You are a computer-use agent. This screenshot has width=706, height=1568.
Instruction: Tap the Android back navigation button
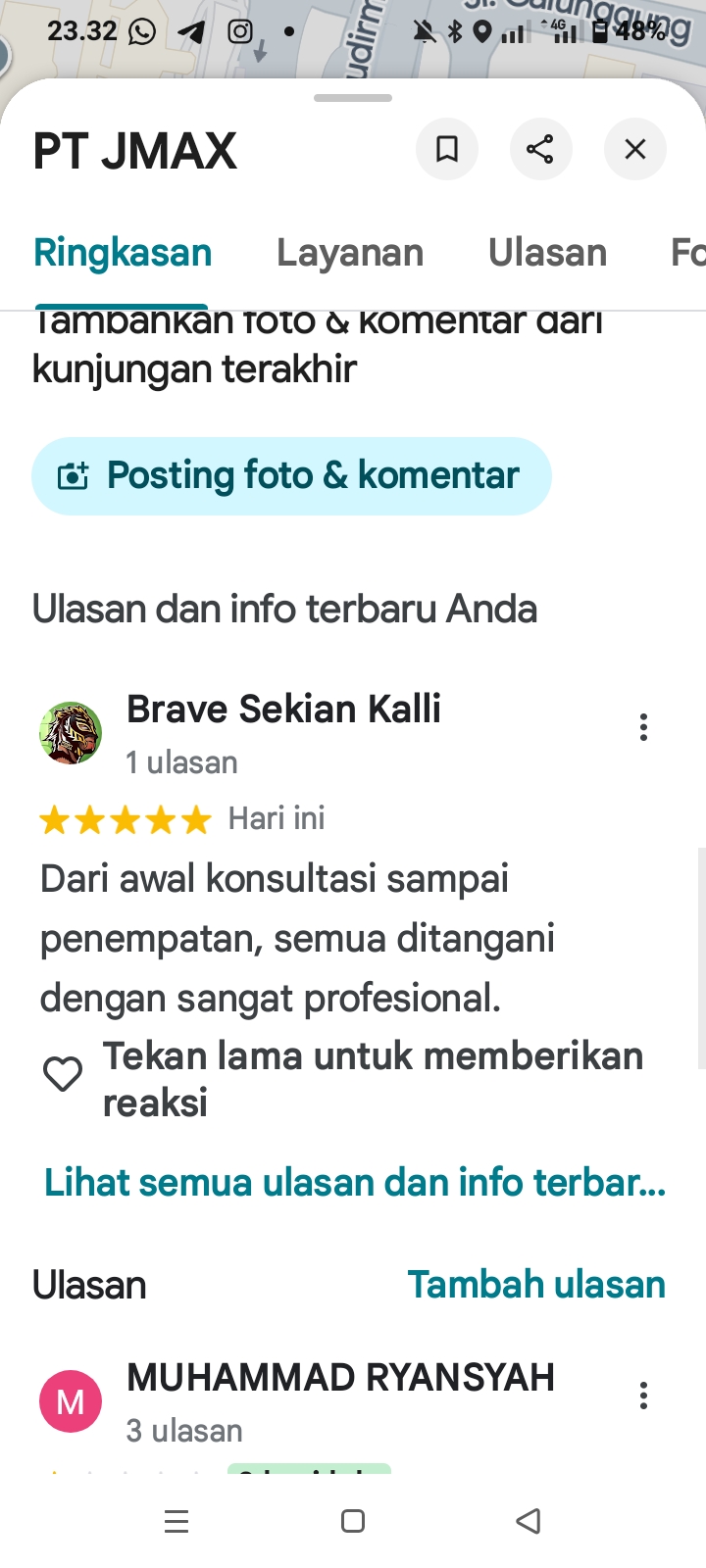529,1521
